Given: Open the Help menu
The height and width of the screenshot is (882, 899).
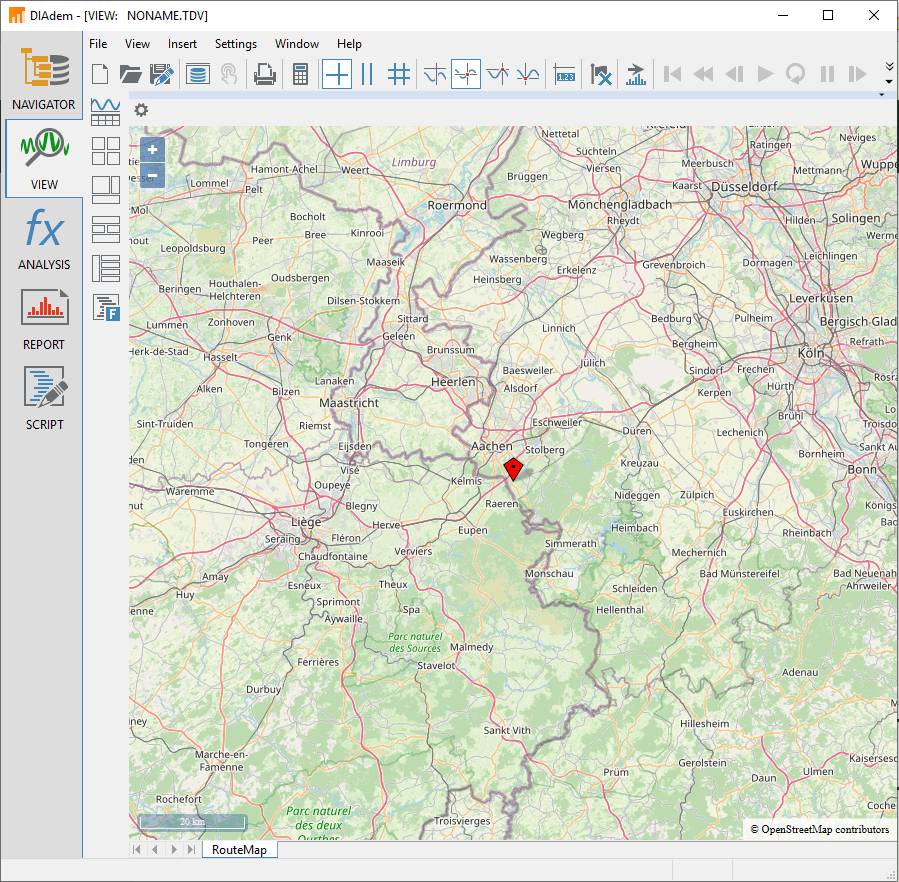Looking at the screenshot, I should [x=349, y=44].
